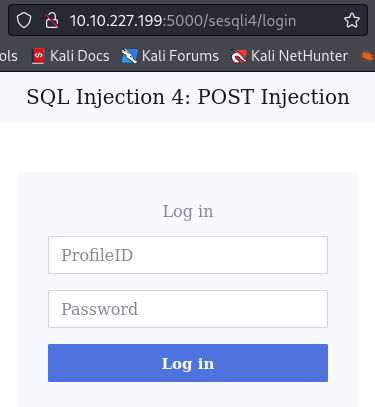Click the orange bug bookmark icon at the toolbar edge
375x407 pixels.
(368, 56)
